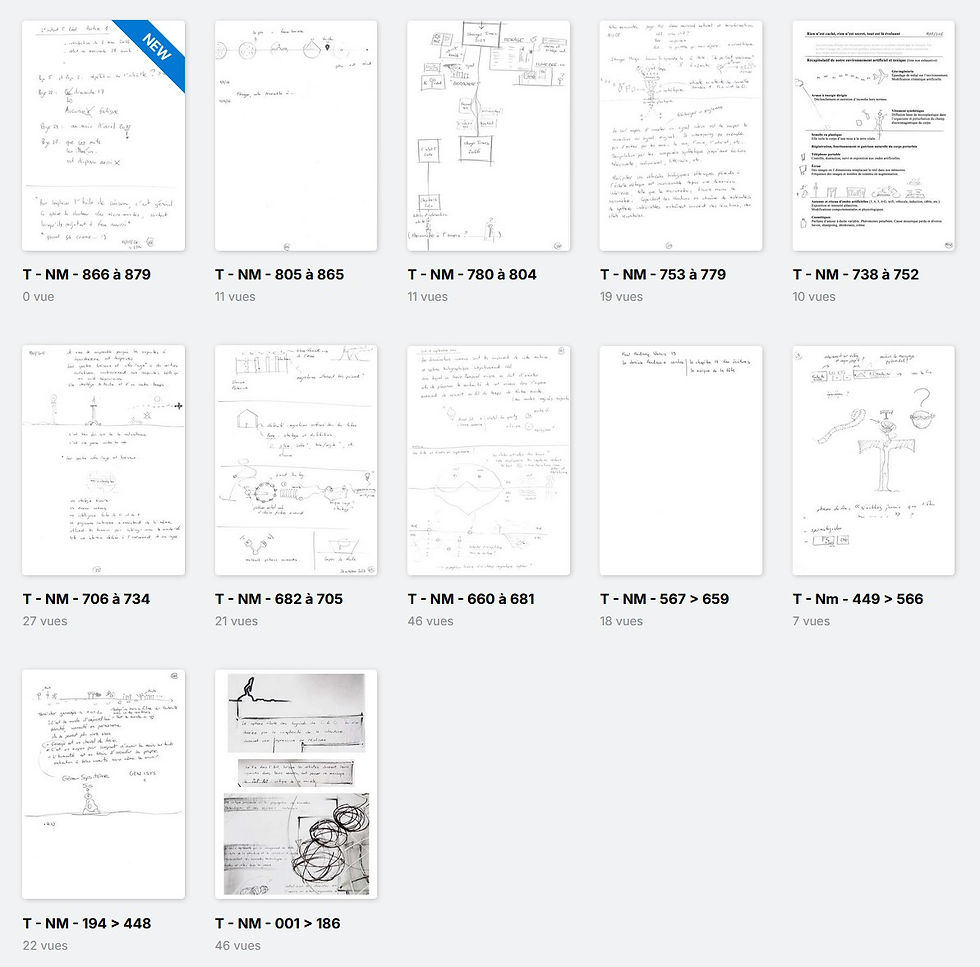Click the title 'T - NM - 866 à 879'

[87, 274]
